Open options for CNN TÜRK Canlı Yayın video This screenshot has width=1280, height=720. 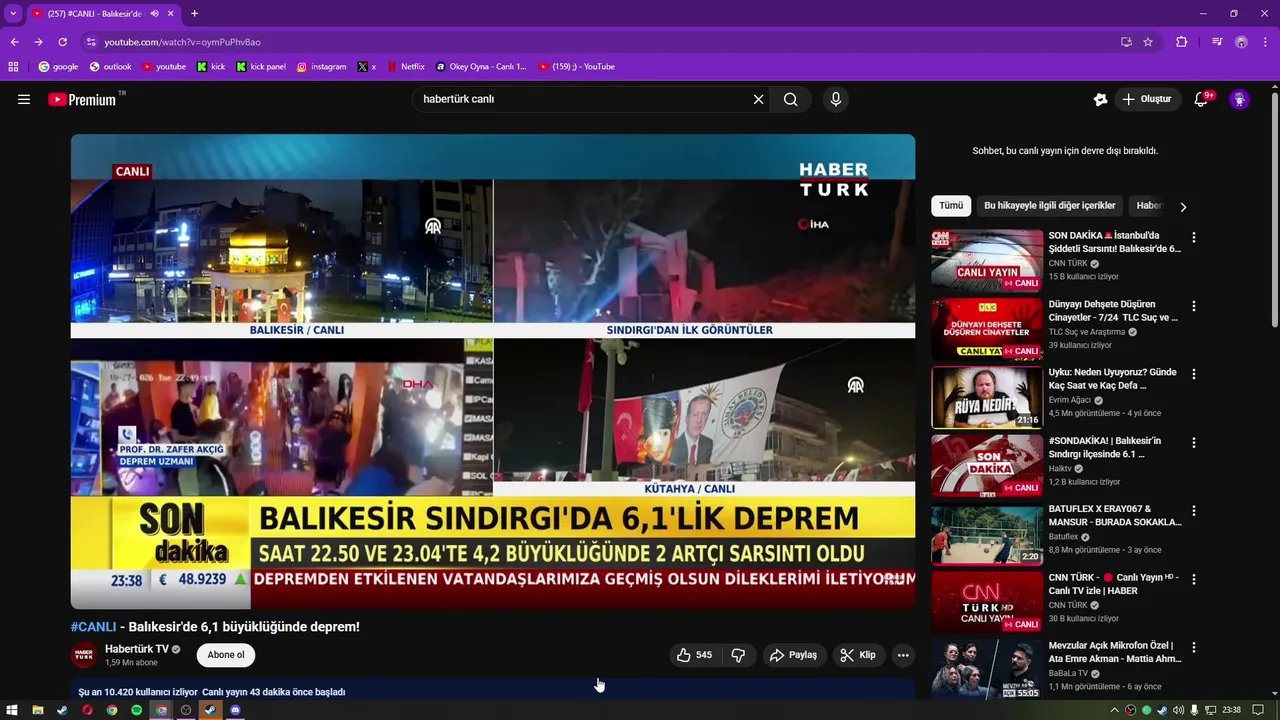(x=1193, y=579)
